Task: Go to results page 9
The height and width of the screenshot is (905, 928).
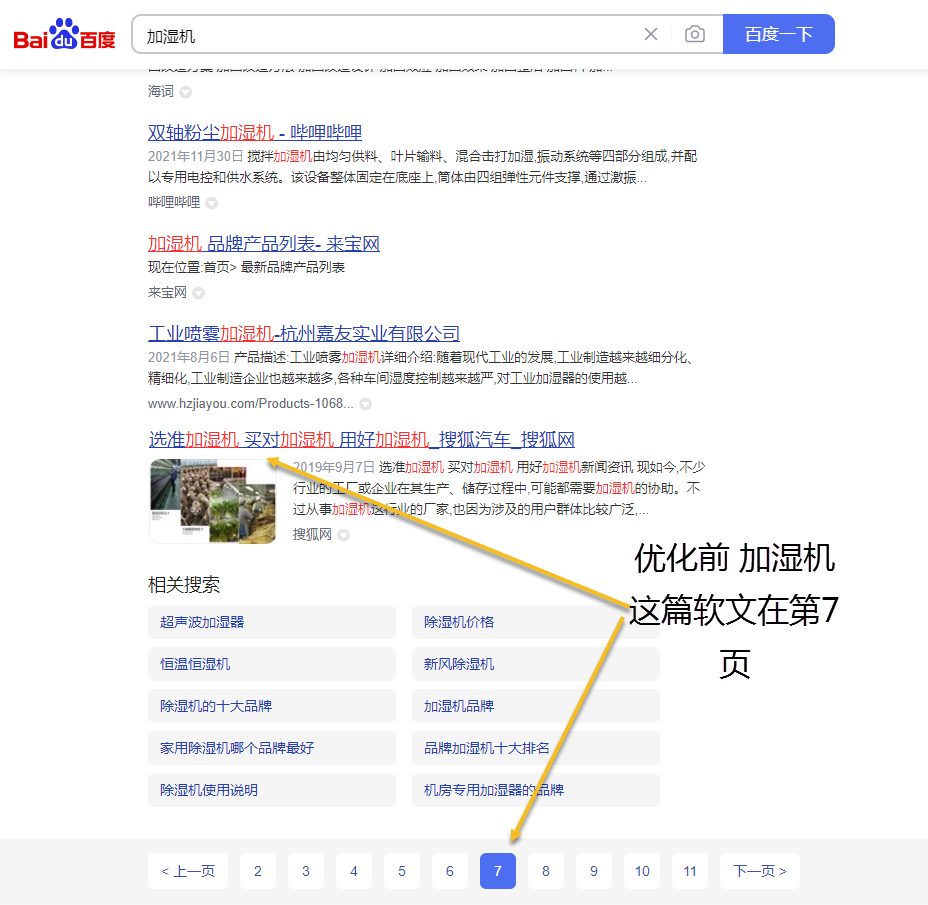Action: [594, 871]
